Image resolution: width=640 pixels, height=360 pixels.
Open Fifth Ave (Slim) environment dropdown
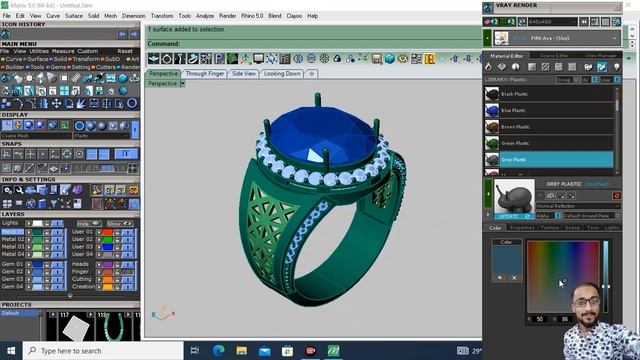[558, 38]
